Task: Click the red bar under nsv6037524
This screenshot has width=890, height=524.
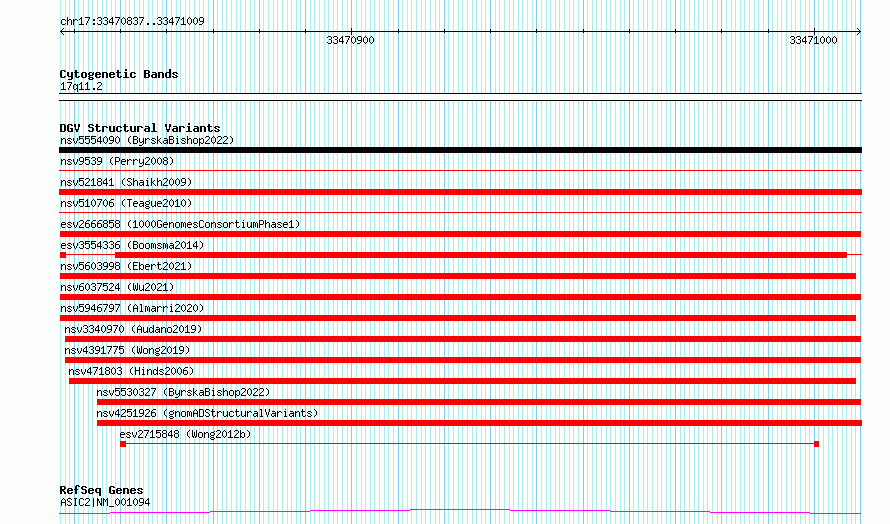Action: coord(460,297)
